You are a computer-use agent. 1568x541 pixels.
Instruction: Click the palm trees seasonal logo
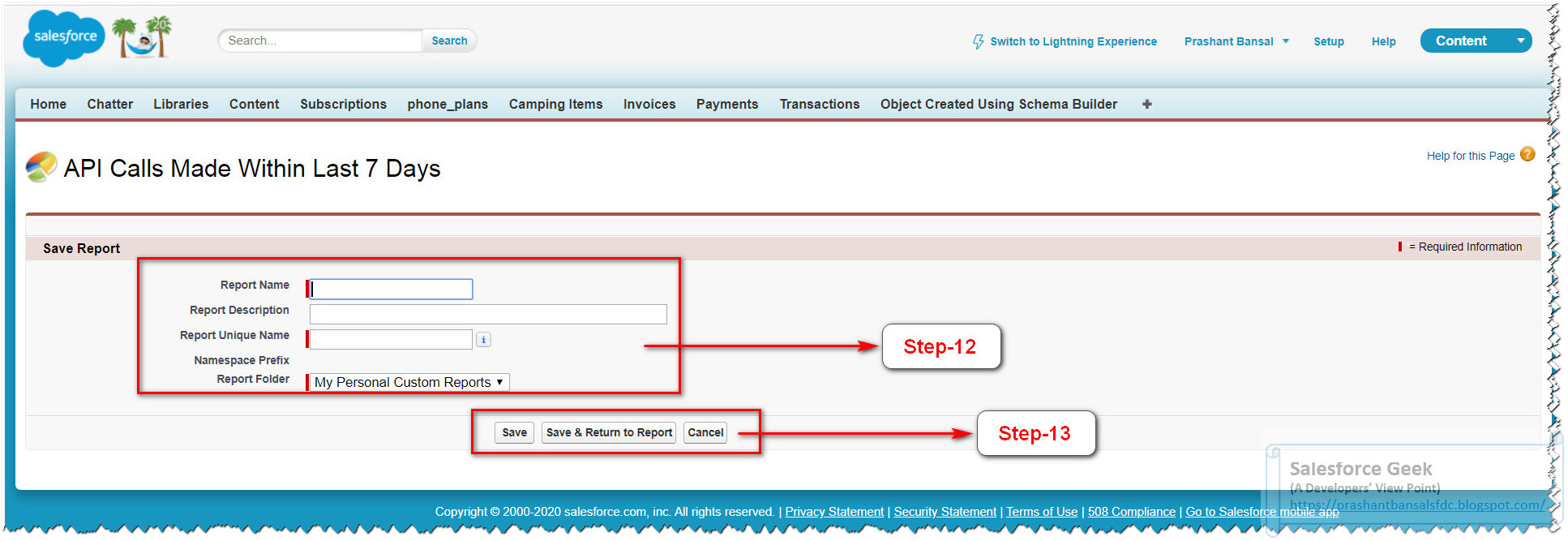[x=142, y=37]
